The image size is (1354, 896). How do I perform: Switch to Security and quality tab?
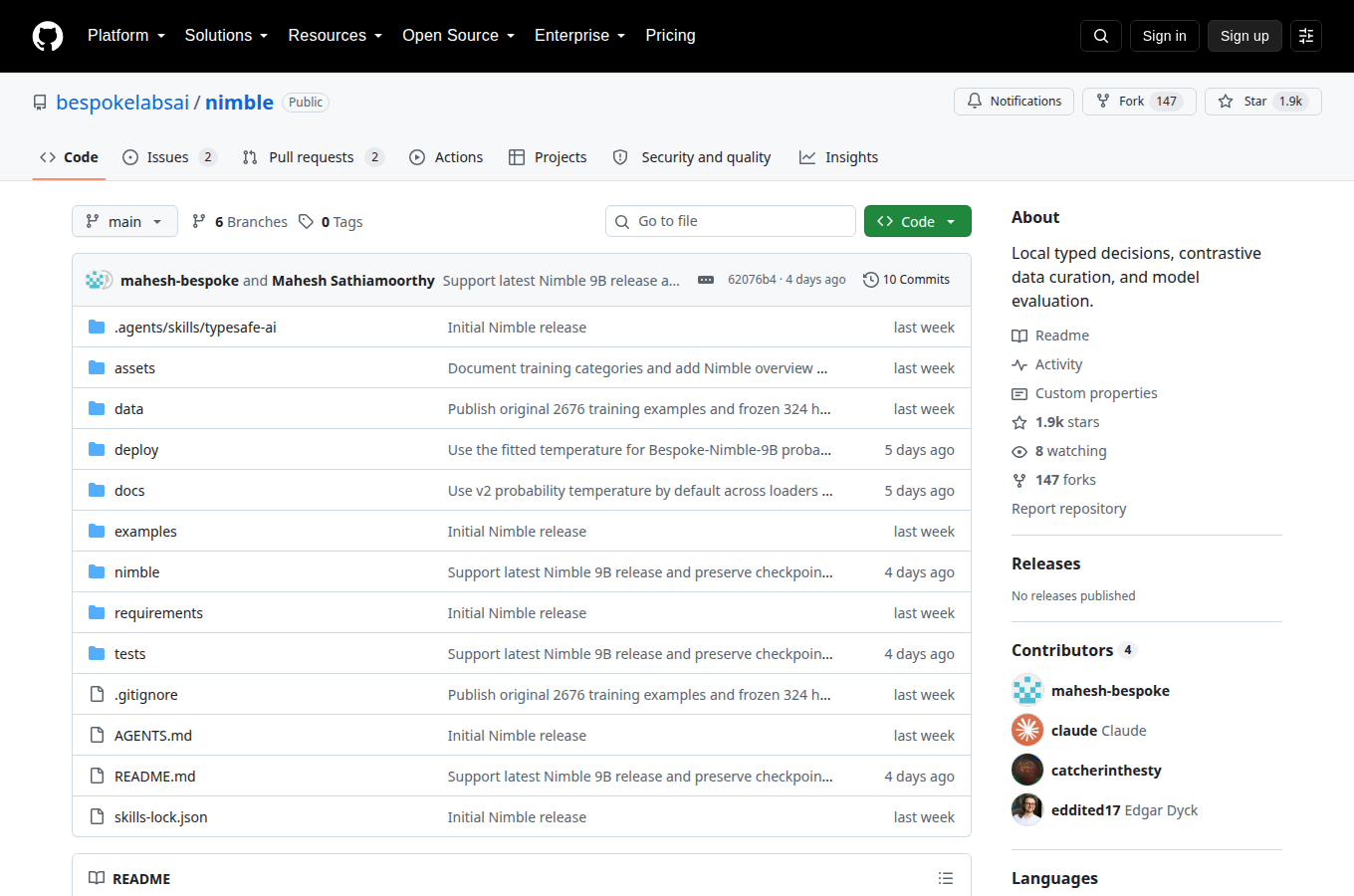click(692, 157)
